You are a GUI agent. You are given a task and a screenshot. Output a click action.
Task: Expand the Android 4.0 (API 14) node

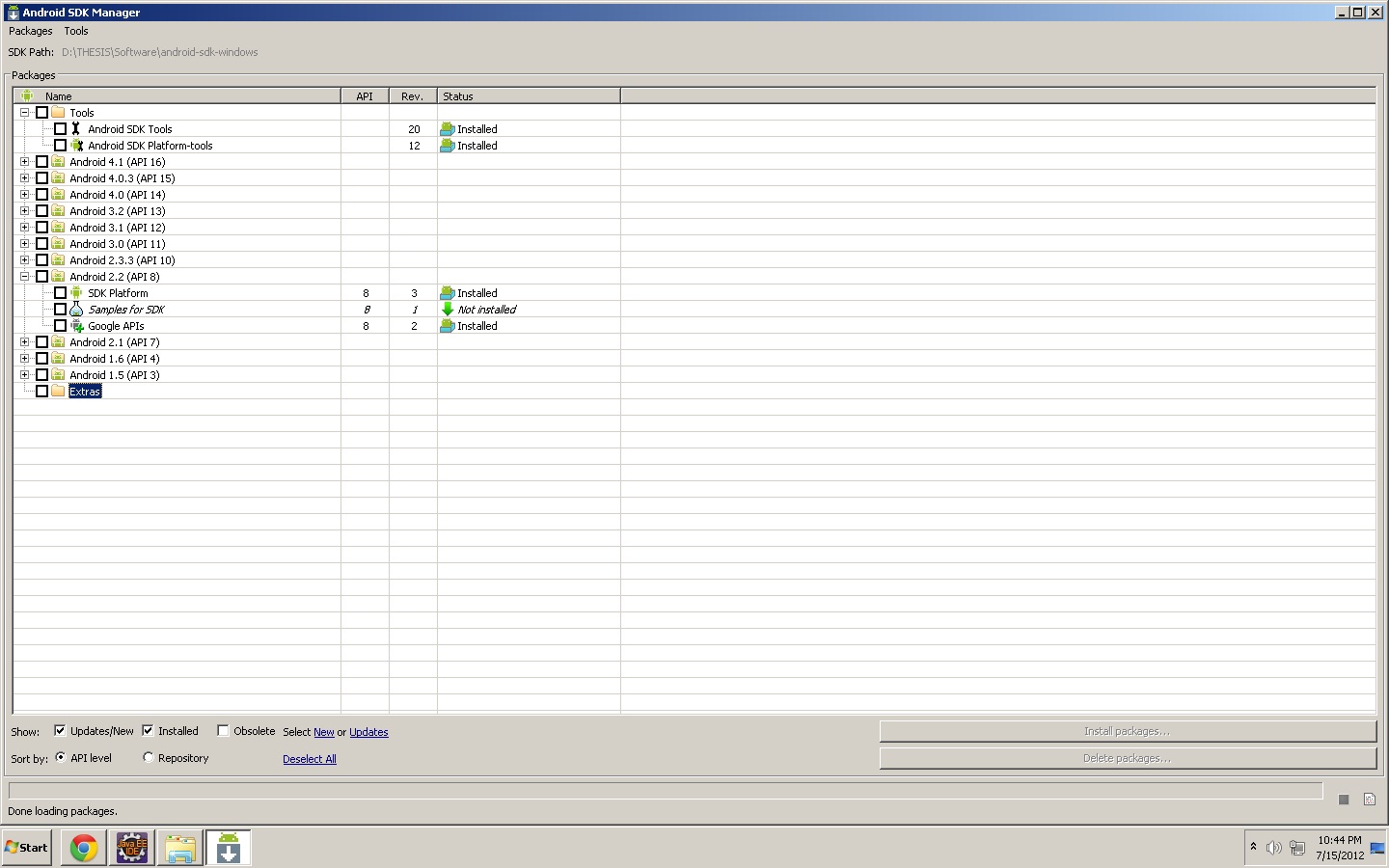(x=24, y=194)
